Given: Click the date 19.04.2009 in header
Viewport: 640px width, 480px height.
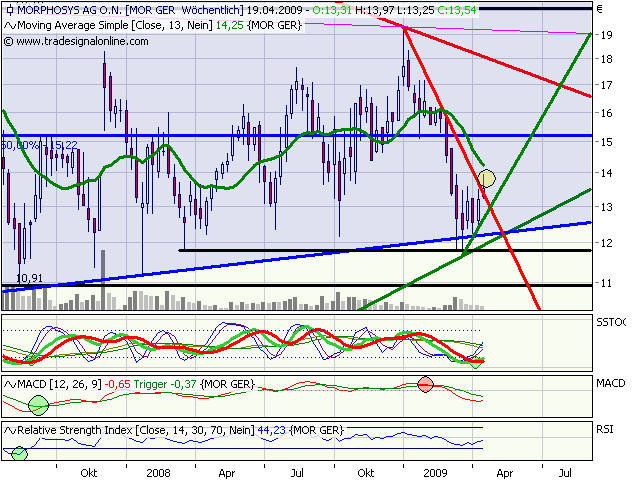Looking at the screenshot, I should [x=274, y=10].
